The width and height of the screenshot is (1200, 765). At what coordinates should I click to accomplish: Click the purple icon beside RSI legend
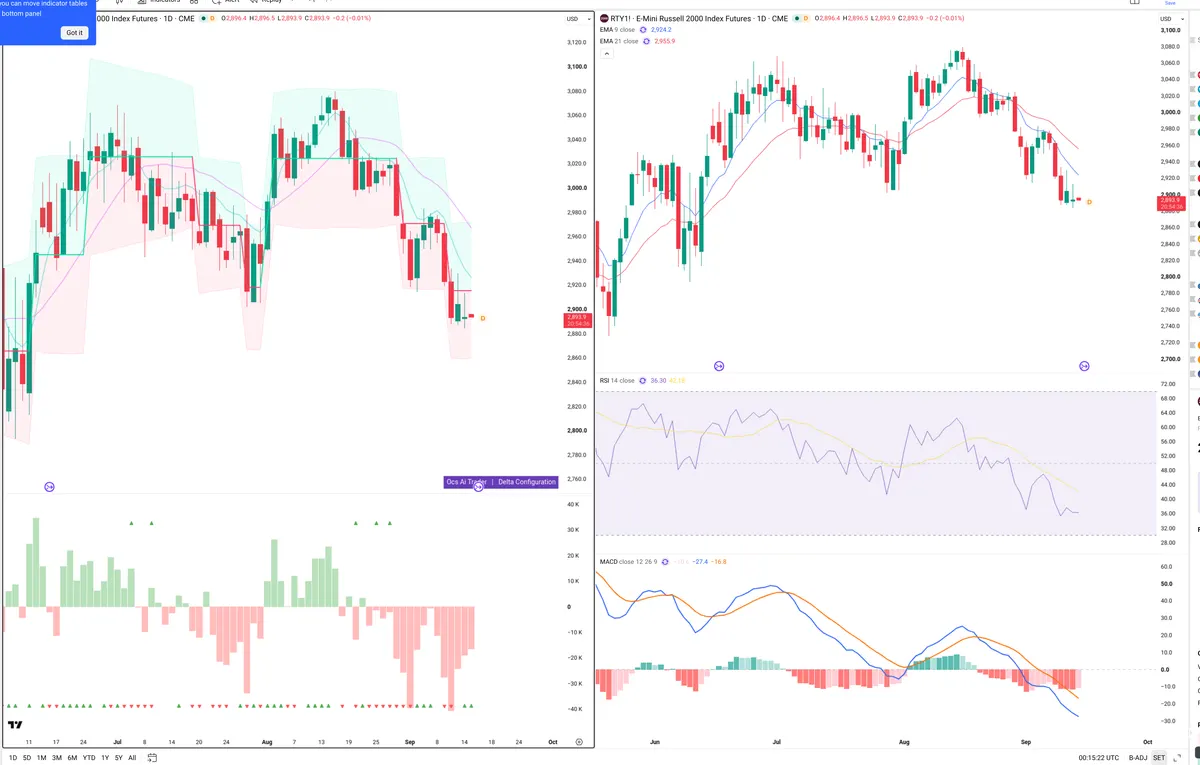click(643, 380)
